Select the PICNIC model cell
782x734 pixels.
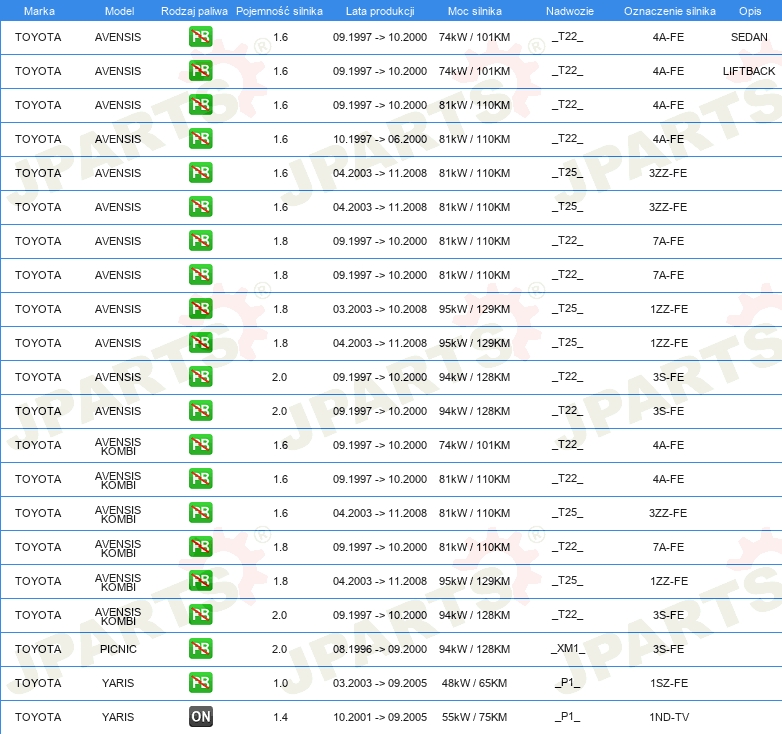point(118,649)
